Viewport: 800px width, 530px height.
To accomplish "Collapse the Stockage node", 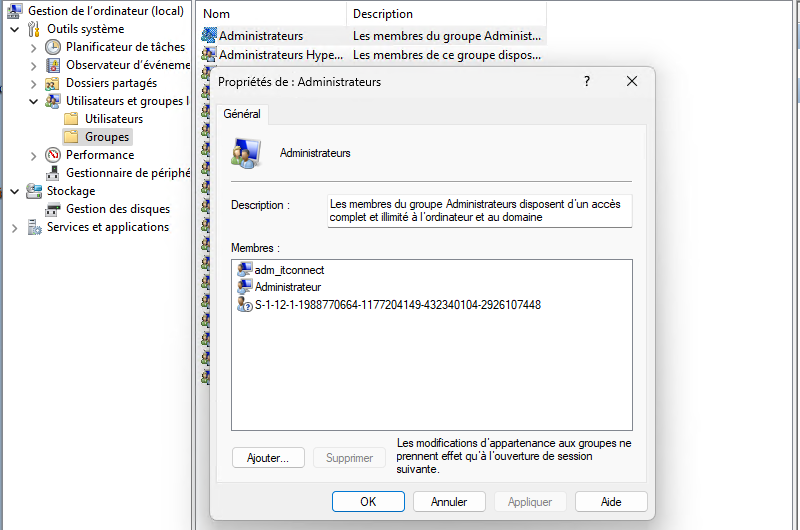I will tap(15, 191).
